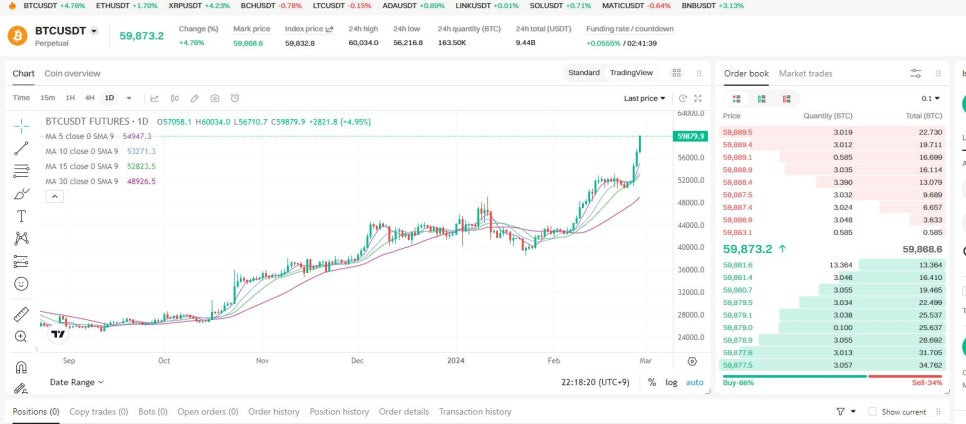This screenshot has height=424, width=966.
Task: Show sell orders only view
Action: pos(786,99)
